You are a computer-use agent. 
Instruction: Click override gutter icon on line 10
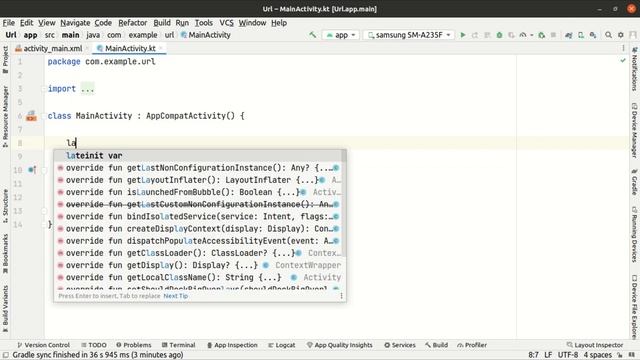point(31,170)
